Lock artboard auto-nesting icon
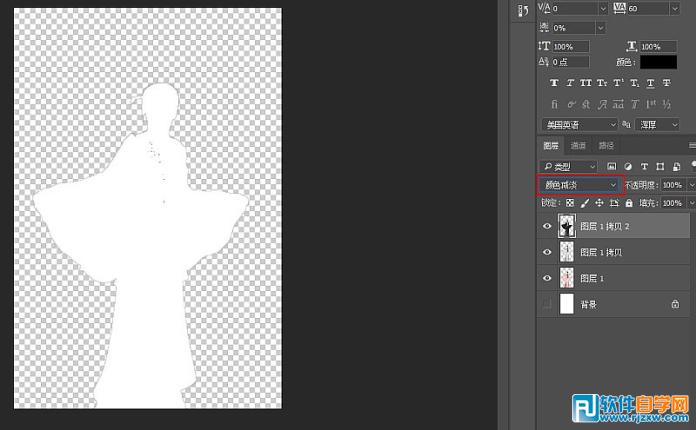The width and height of the screenshot is (696, 430). [x=614, y=203]
